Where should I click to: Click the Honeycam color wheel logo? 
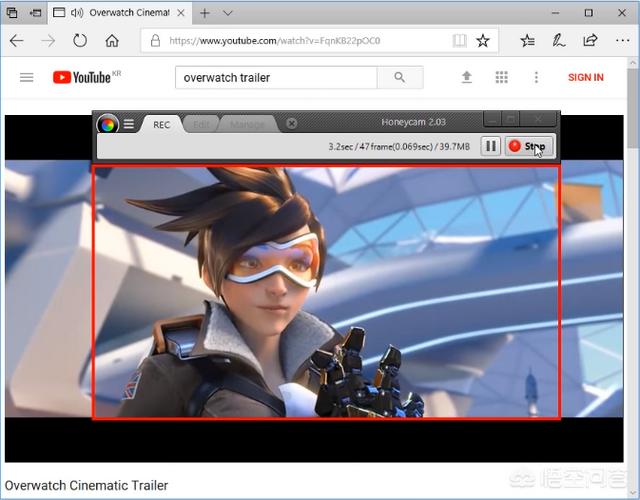107,124
